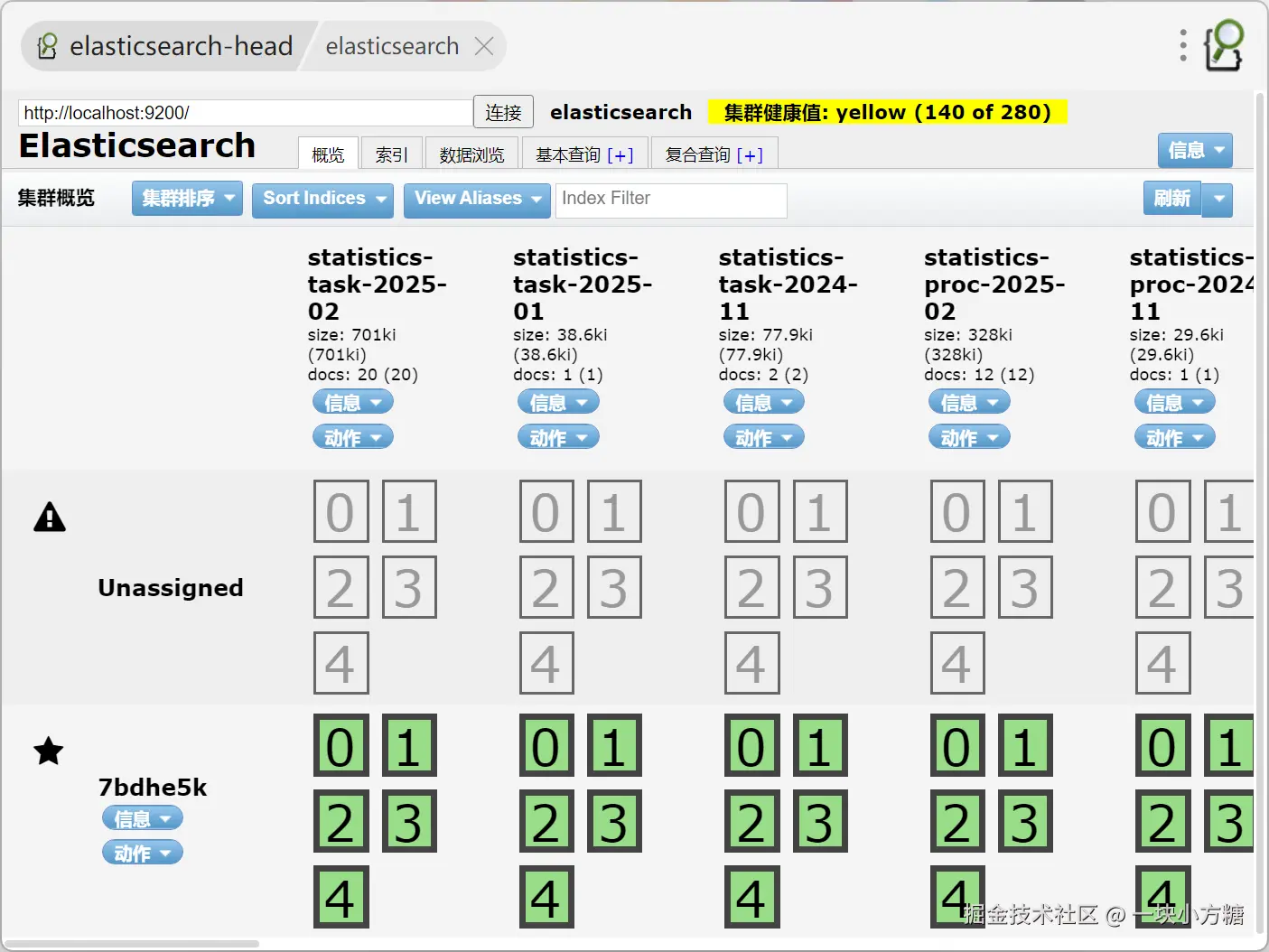Click the horizontal scrollbar at the bottom

[132, 944]
